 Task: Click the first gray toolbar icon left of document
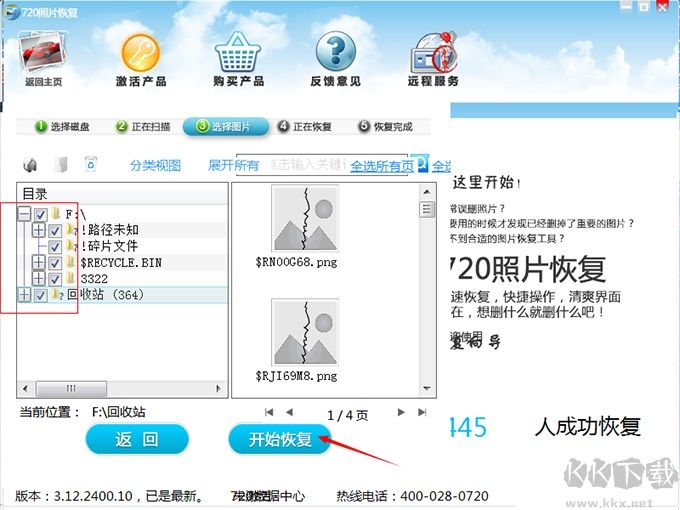tap(30, 165)
